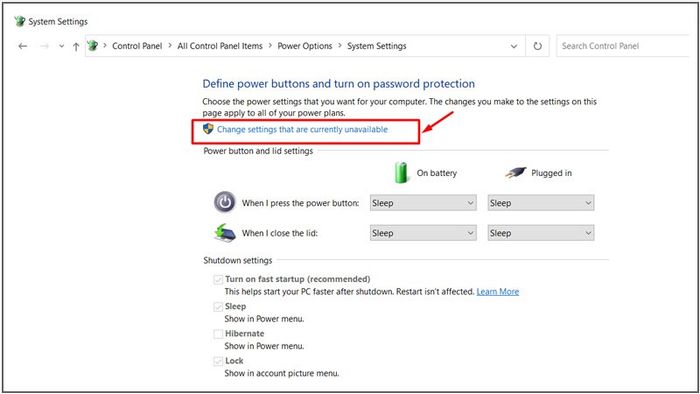This screenshot has width=700, height=394.
Task: Toggle the Sleep power menu checkbox
Action: click(218, 307)
